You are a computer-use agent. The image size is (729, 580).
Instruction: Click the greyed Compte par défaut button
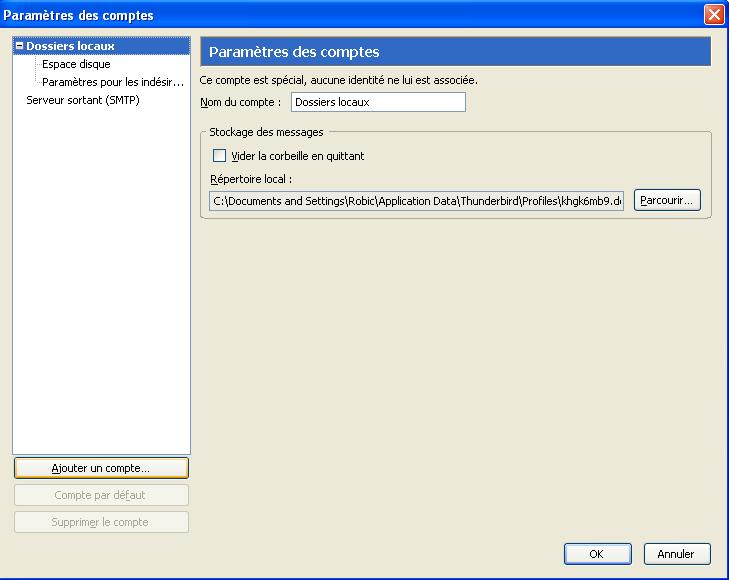[x=101, y=495]
